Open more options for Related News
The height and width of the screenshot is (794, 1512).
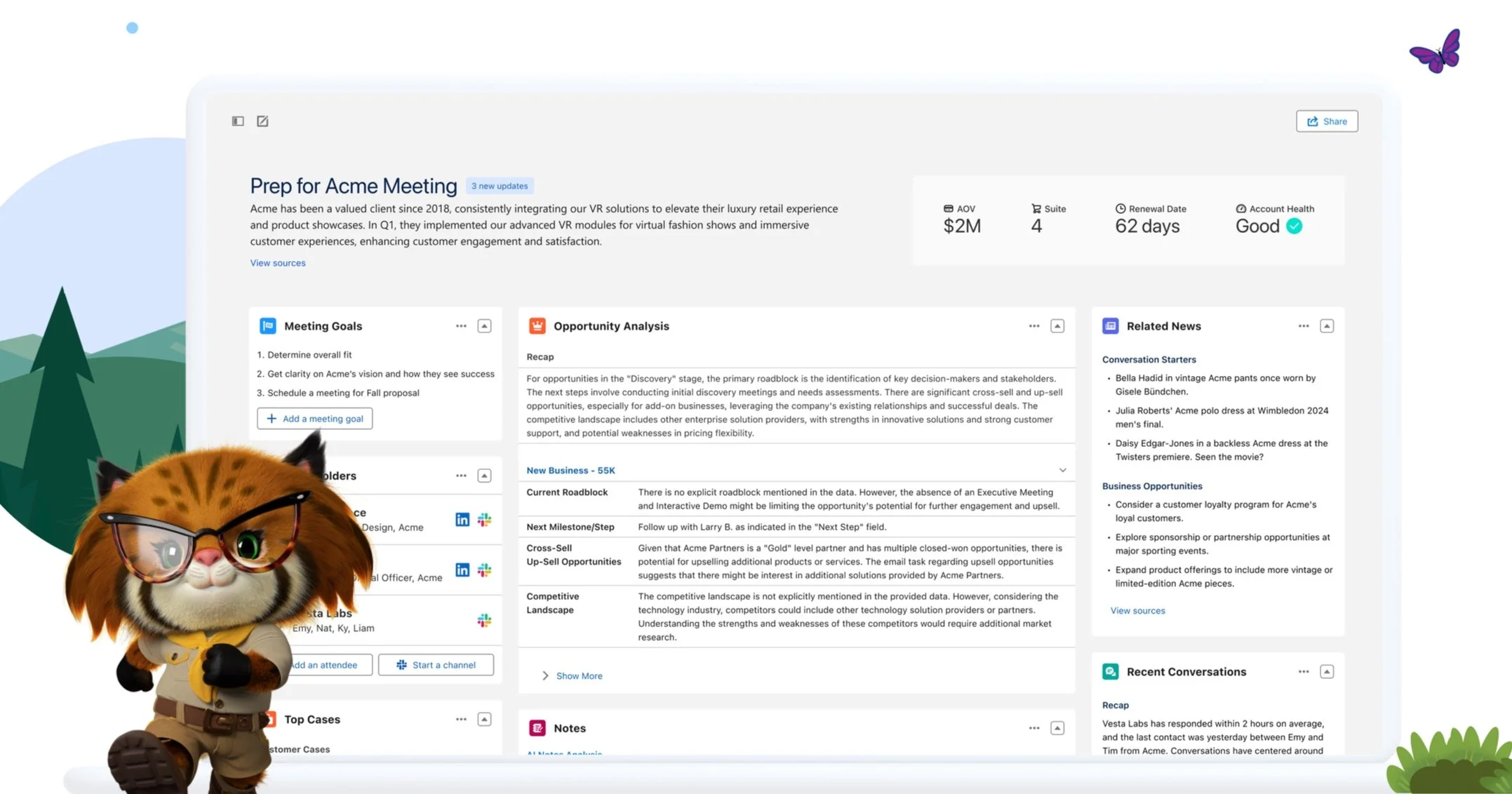tap(1303, 326)
